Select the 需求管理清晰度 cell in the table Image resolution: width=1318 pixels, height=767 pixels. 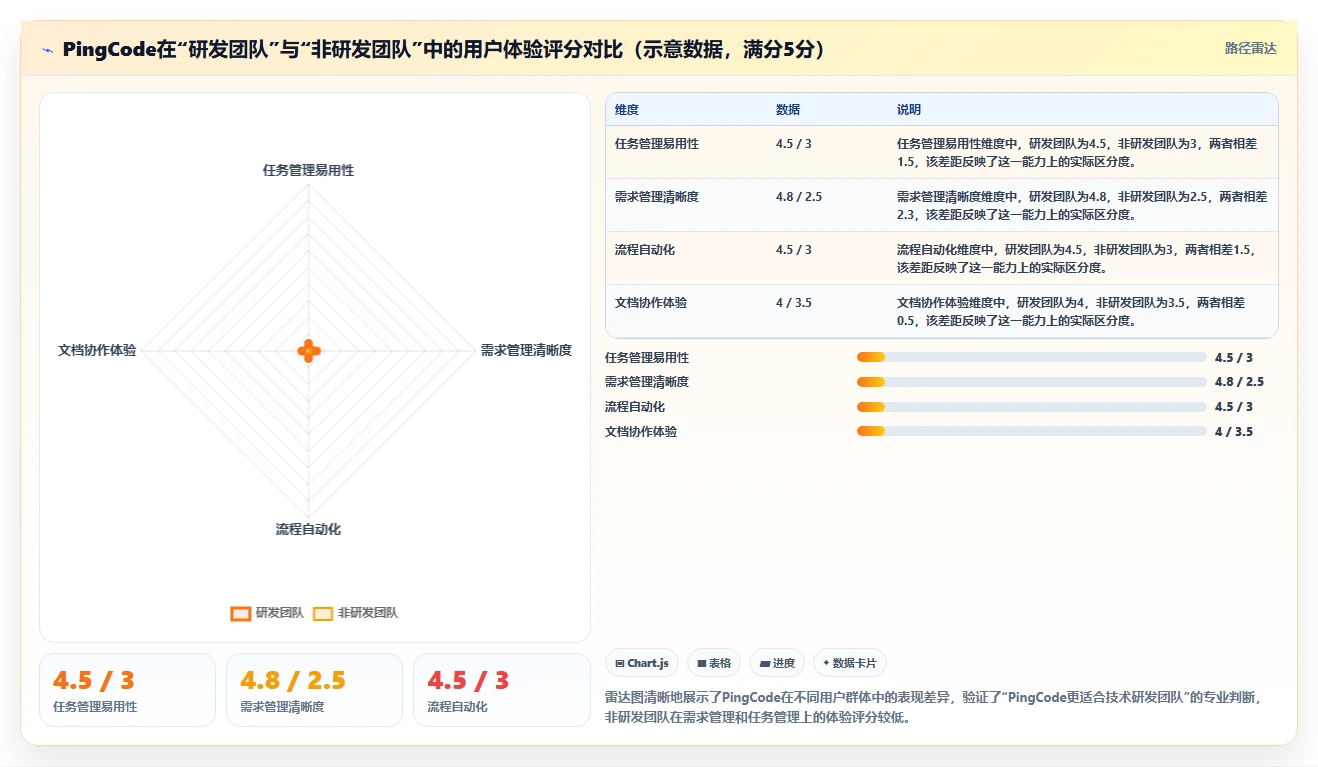pos(657,197)
